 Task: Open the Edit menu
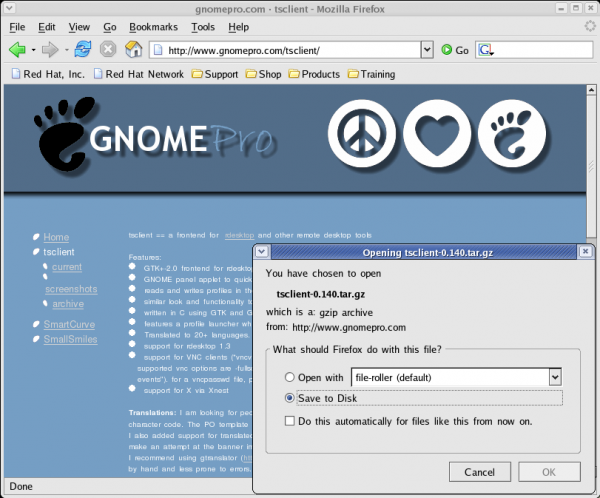point(47,27)
